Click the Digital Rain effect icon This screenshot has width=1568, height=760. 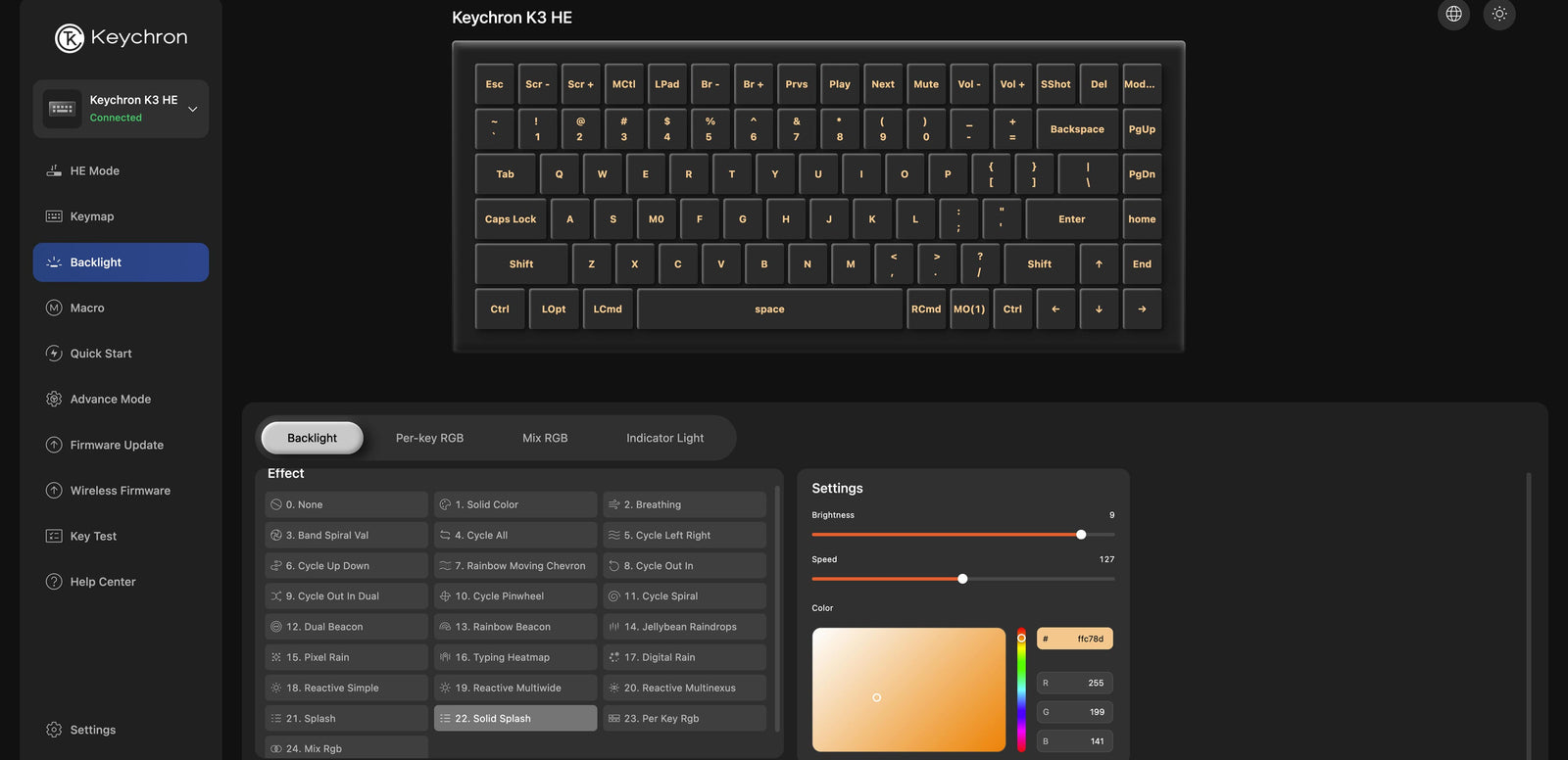[x=613, y=657]
